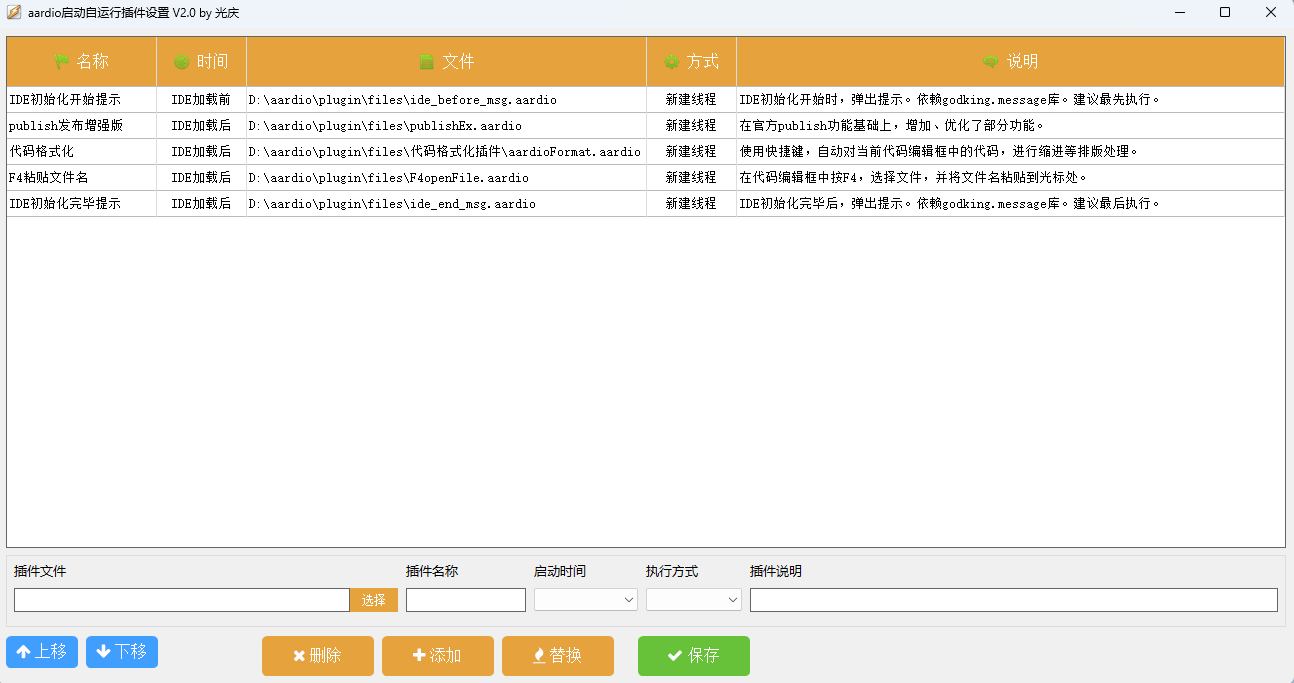Minimize the aardio plugin settings window
The height and width of the screenshot is (683, 1294).
click(x=1180, y=13)
